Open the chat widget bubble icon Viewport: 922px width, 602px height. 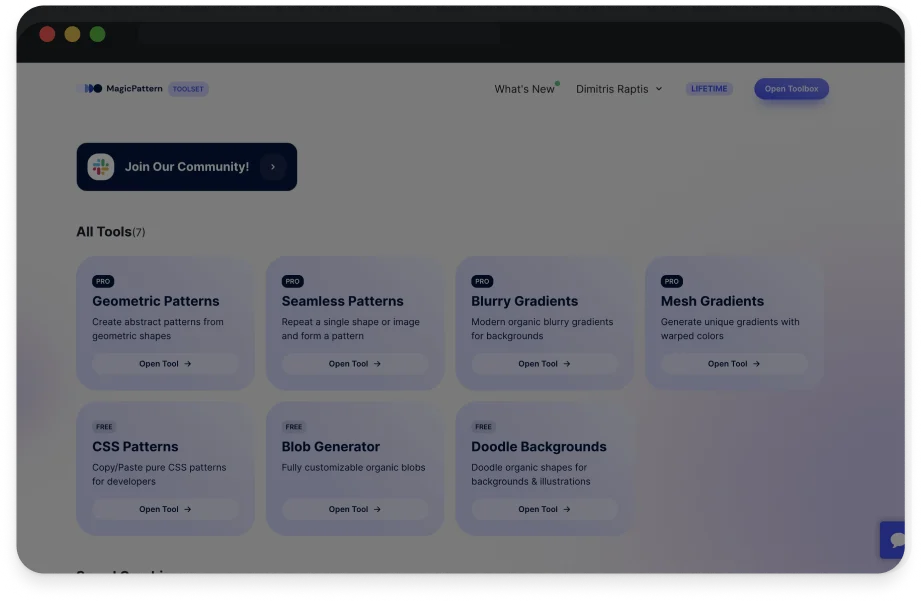[896, 540]
